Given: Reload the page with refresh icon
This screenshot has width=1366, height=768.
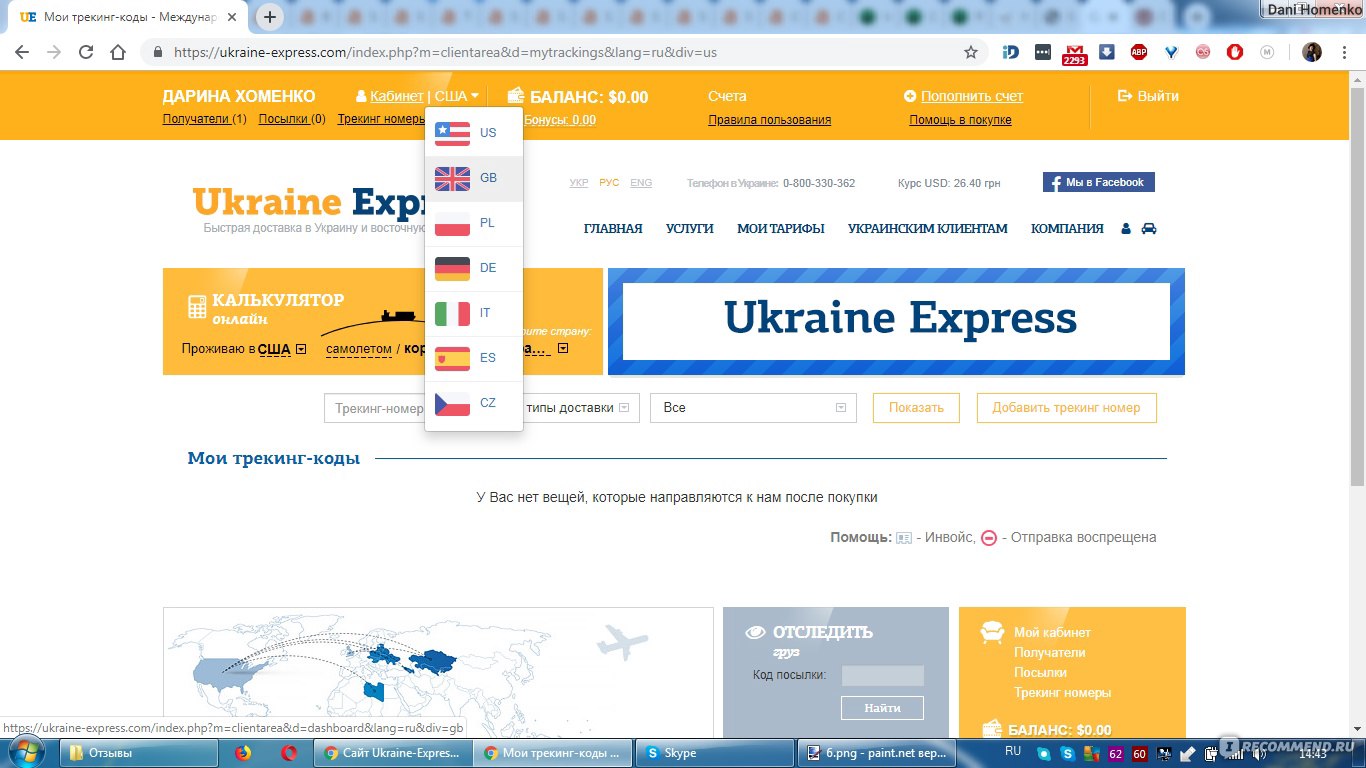Looking at the screenshot, I should 86,52.
